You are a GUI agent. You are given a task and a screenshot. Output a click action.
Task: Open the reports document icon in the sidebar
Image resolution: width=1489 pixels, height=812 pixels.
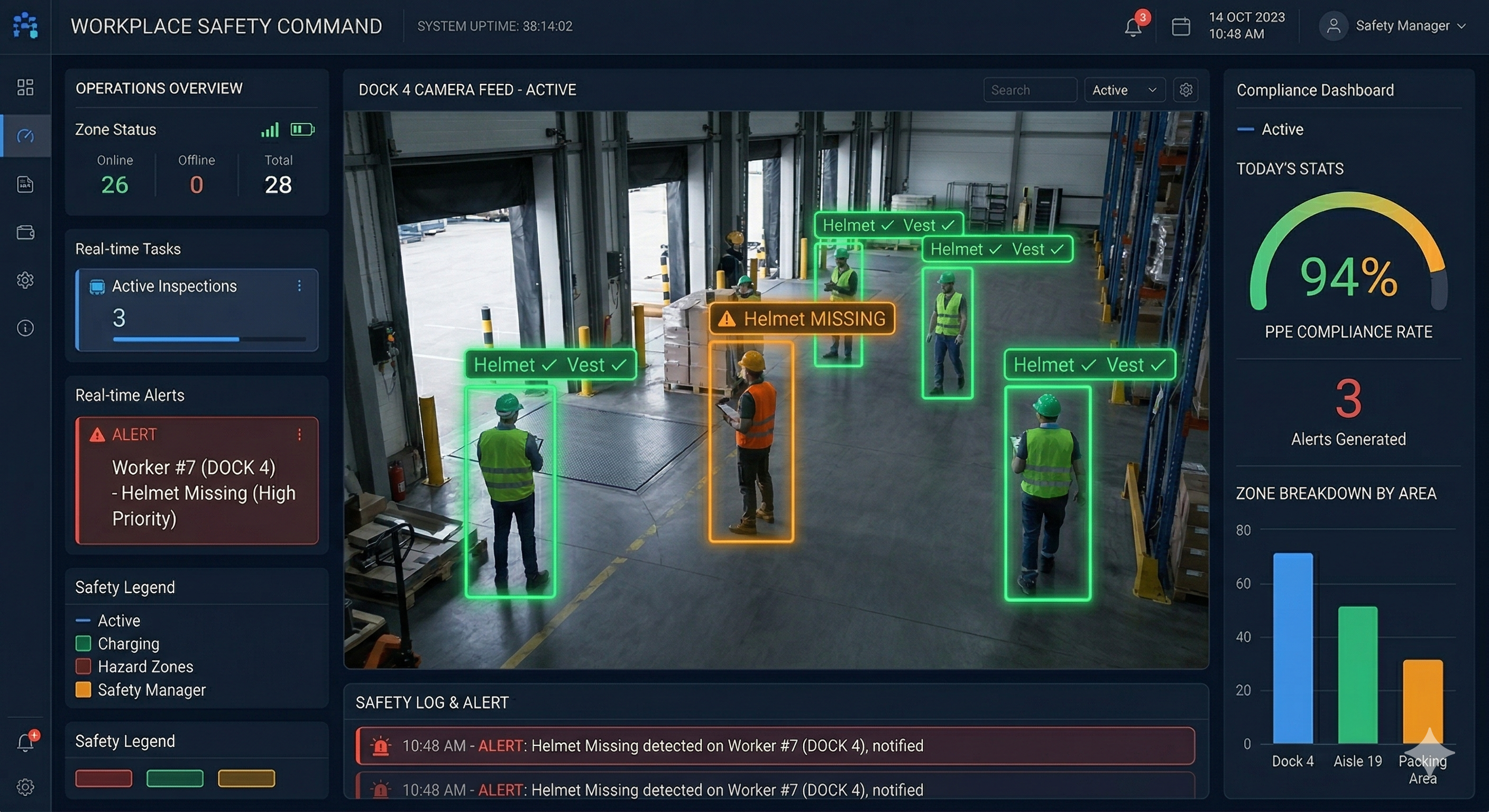point(25,184)
